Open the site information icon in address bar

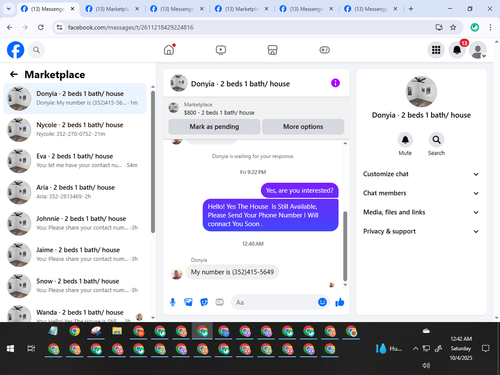pyautogui.click(x=59, y=27)
